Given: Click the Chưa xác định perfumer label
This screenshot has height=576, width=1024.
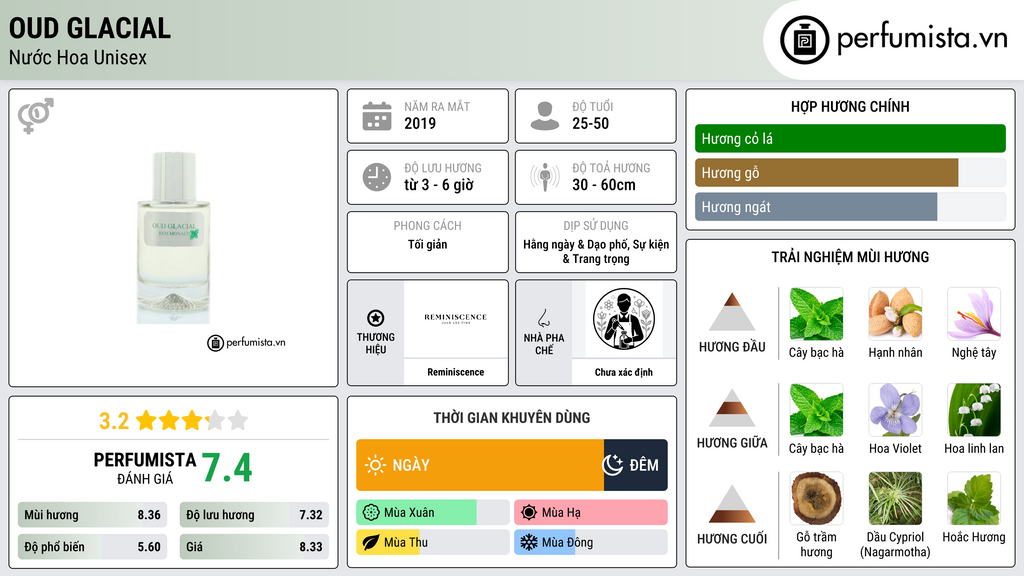Looking at the screenshot, I should point(624,372).
